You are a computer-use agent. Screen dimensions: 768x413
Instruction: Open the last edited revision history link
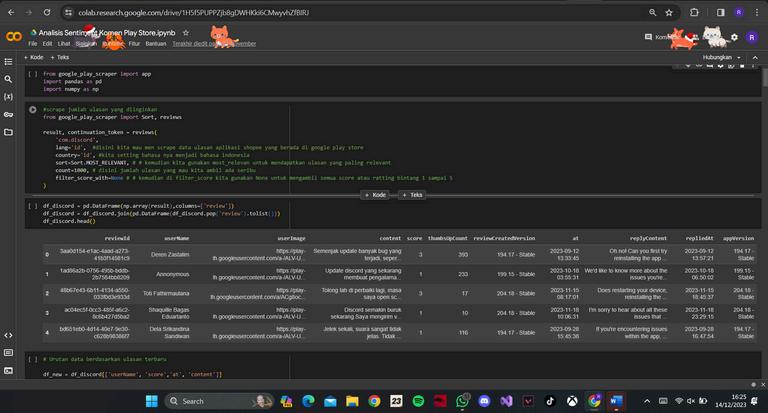click(x=214, y=44)
